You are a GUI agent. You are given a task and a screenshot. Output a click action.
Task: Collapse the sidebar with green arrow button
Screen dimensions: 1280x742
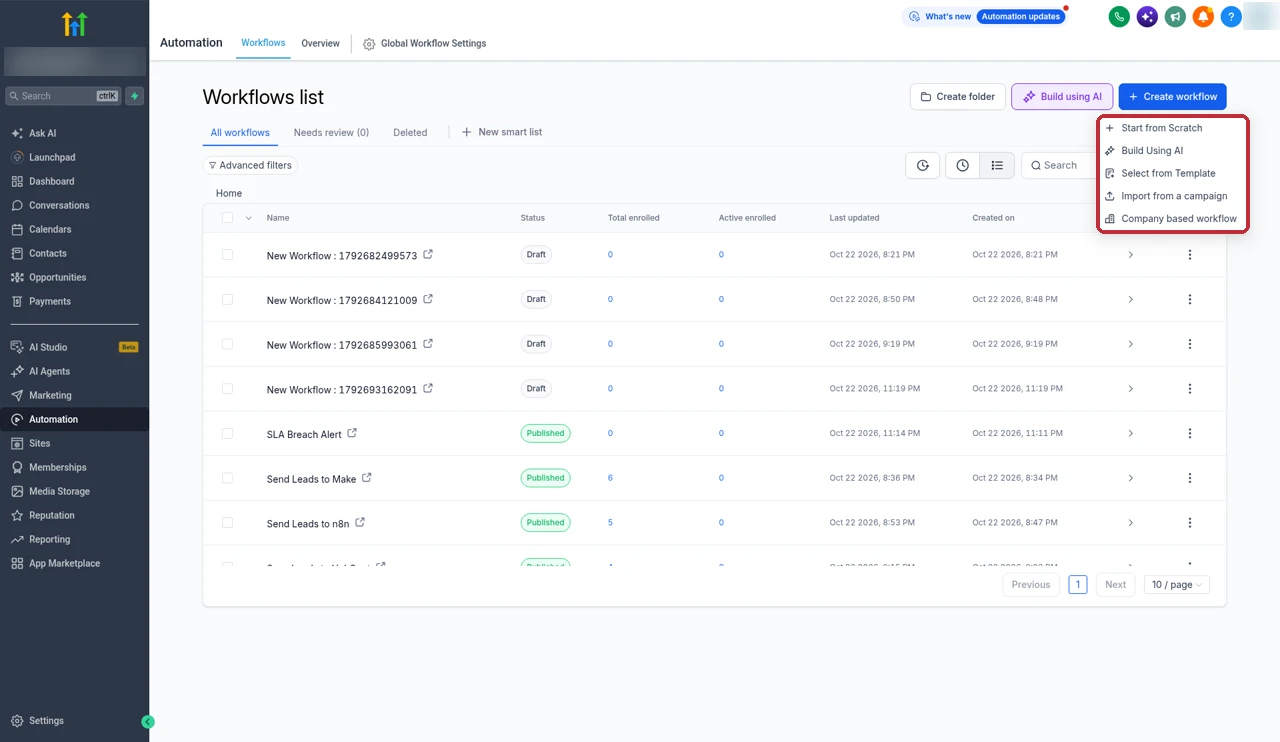pyautogui.click(x=148, y=721)
